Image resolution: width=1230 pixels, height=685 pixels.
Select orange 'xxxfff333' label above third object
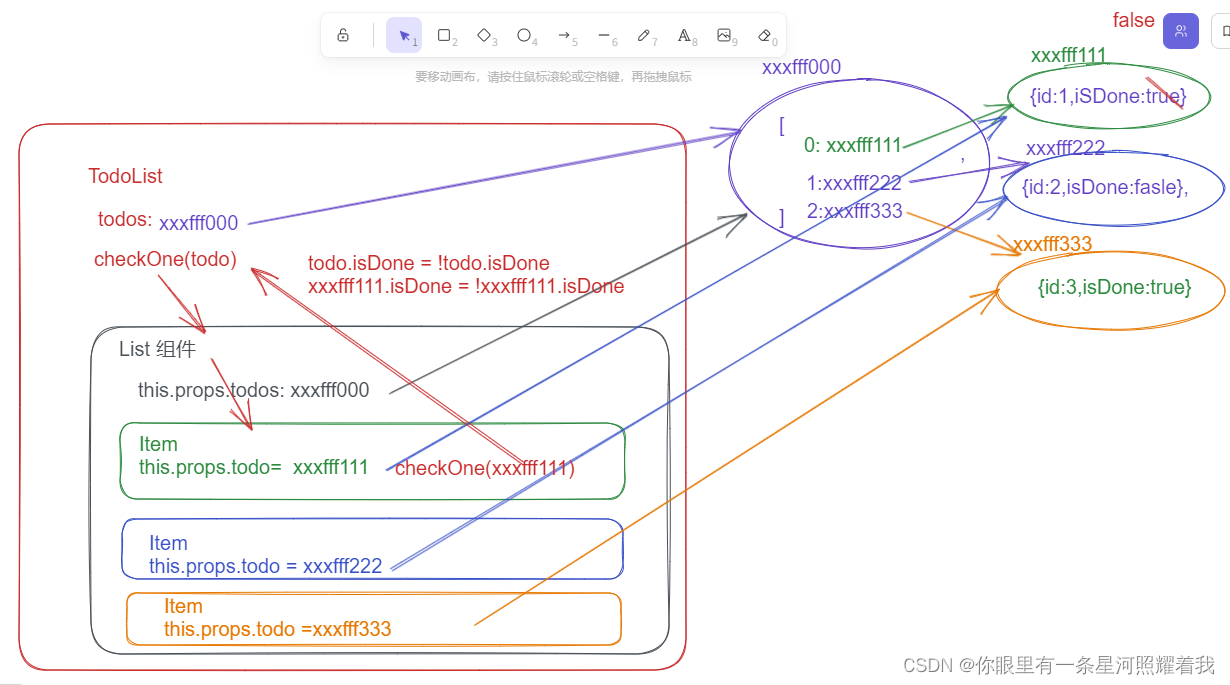1053,244
